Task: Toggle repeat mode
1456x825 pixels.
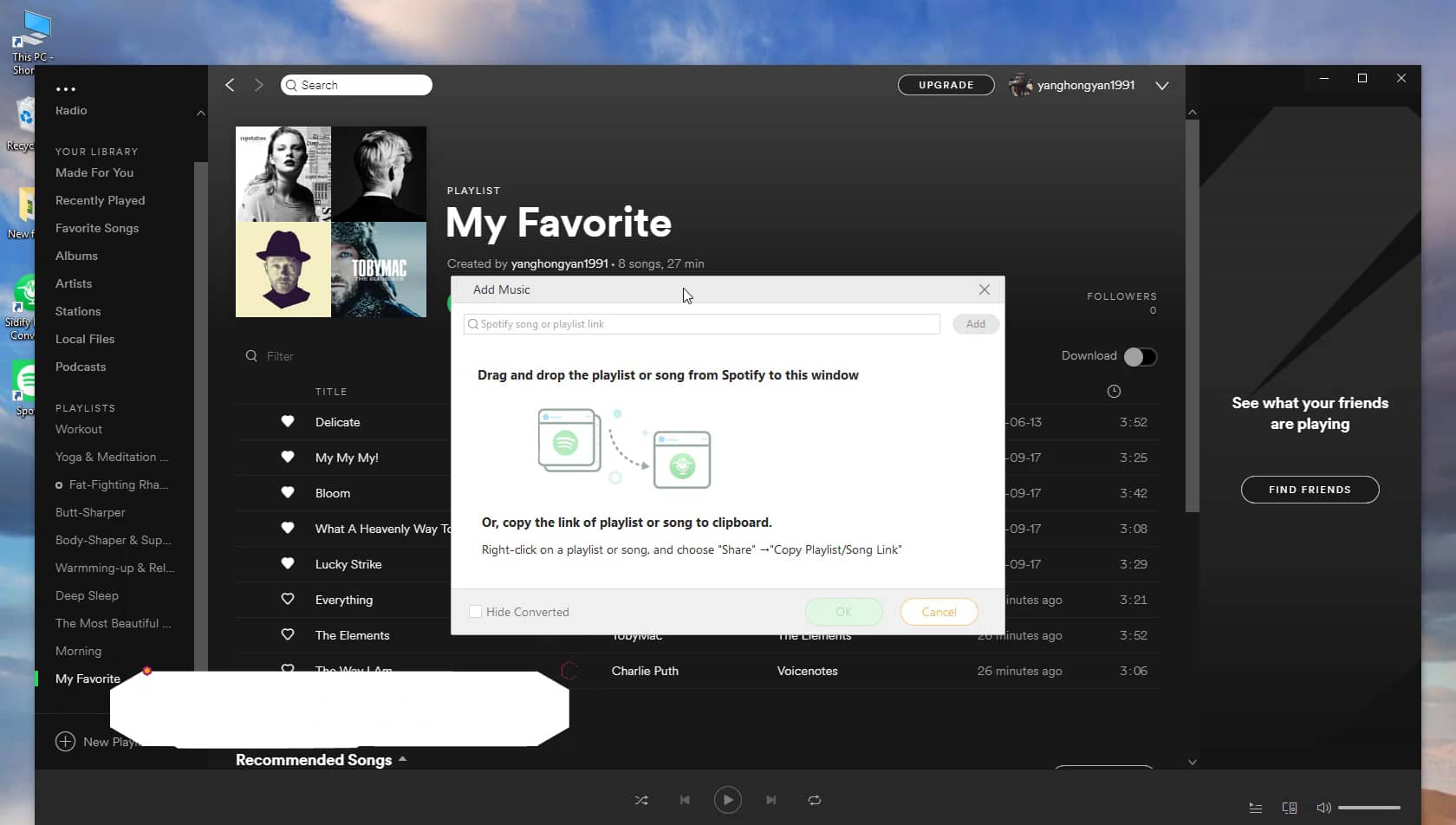Action: click(x=814, y=800)
